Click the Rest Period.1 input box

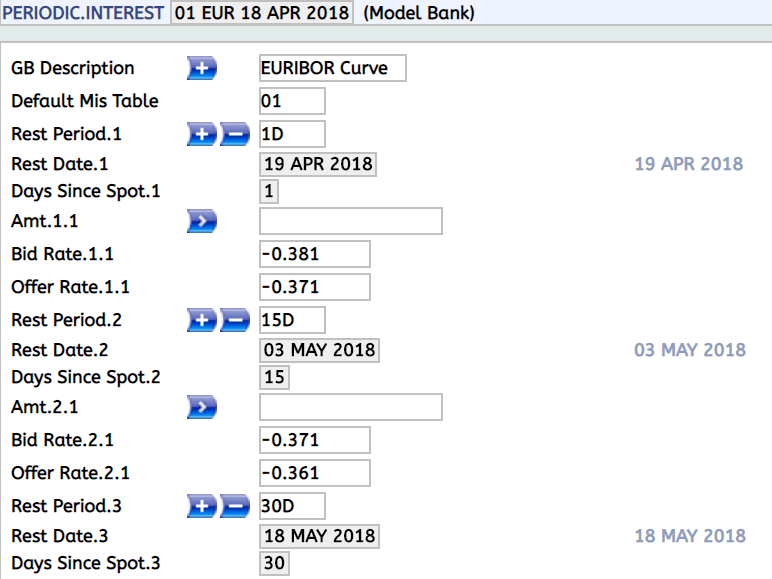click(292, 134)
